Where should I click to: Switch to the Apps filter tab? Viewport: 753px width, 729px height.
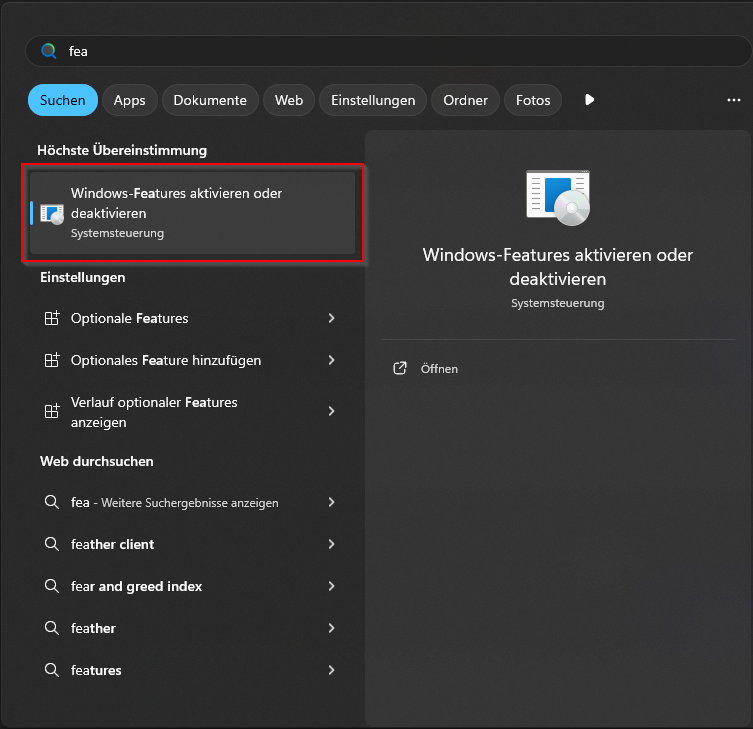[x=129, y=100]
